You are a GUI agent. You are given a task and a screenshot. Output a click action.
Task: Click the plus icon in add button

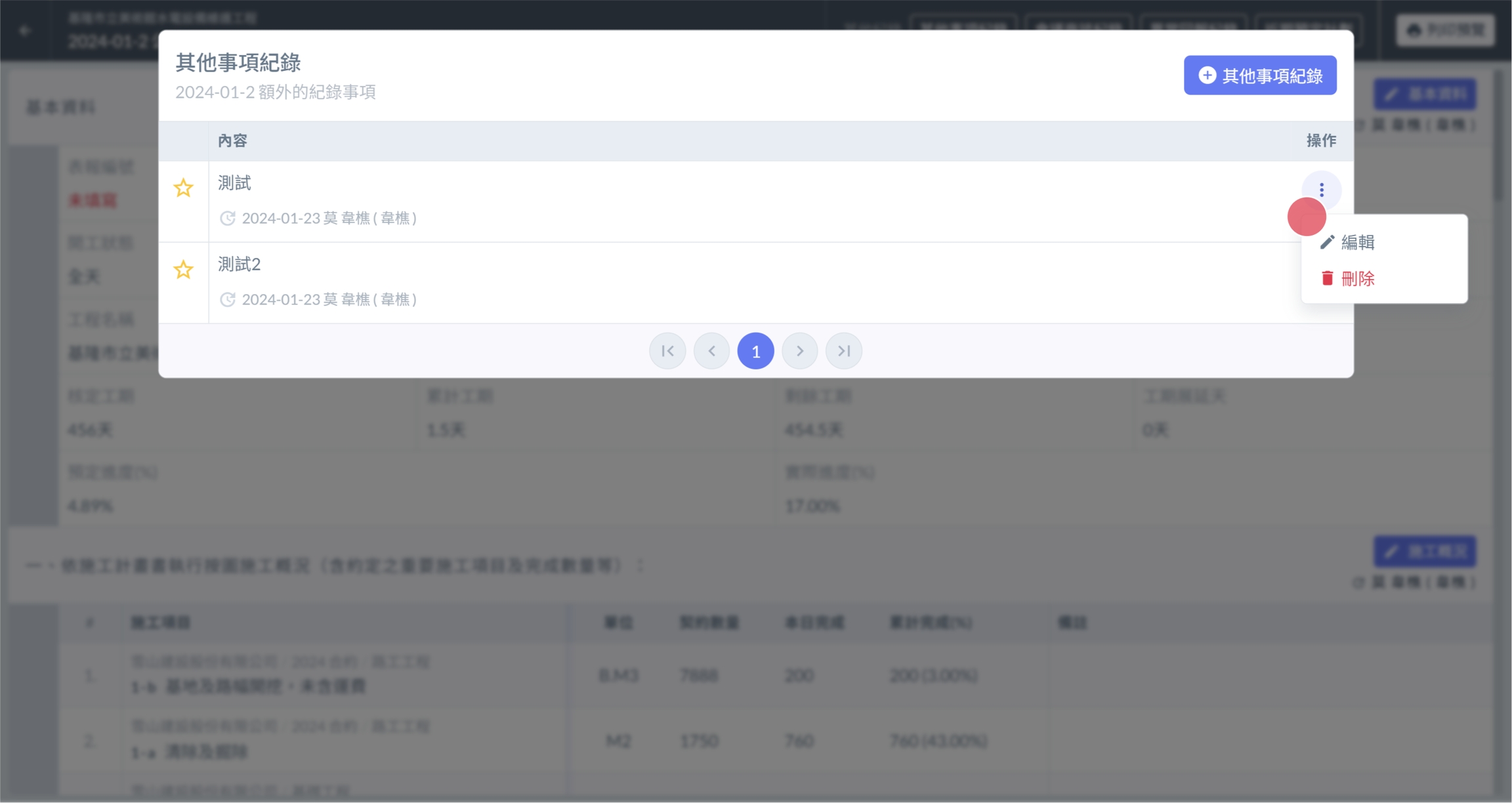pyautogui.click(x=1207, y=75)
